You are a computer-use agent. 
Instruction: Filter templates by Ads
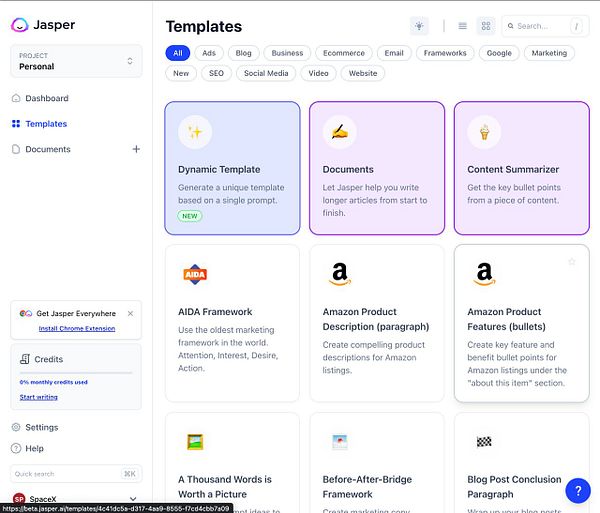209,53
